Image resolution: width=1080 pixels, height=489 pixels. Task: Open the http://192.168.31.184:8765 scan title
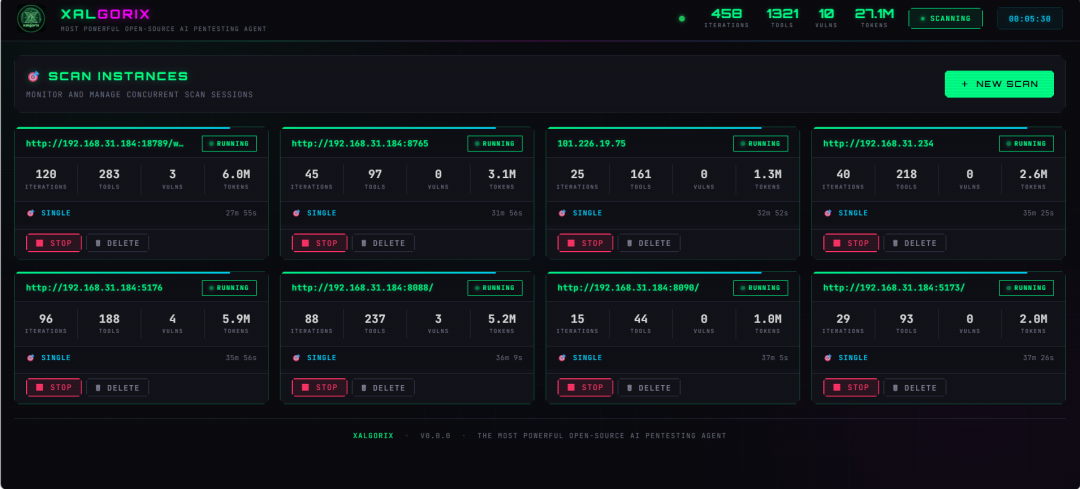(360, 144)
